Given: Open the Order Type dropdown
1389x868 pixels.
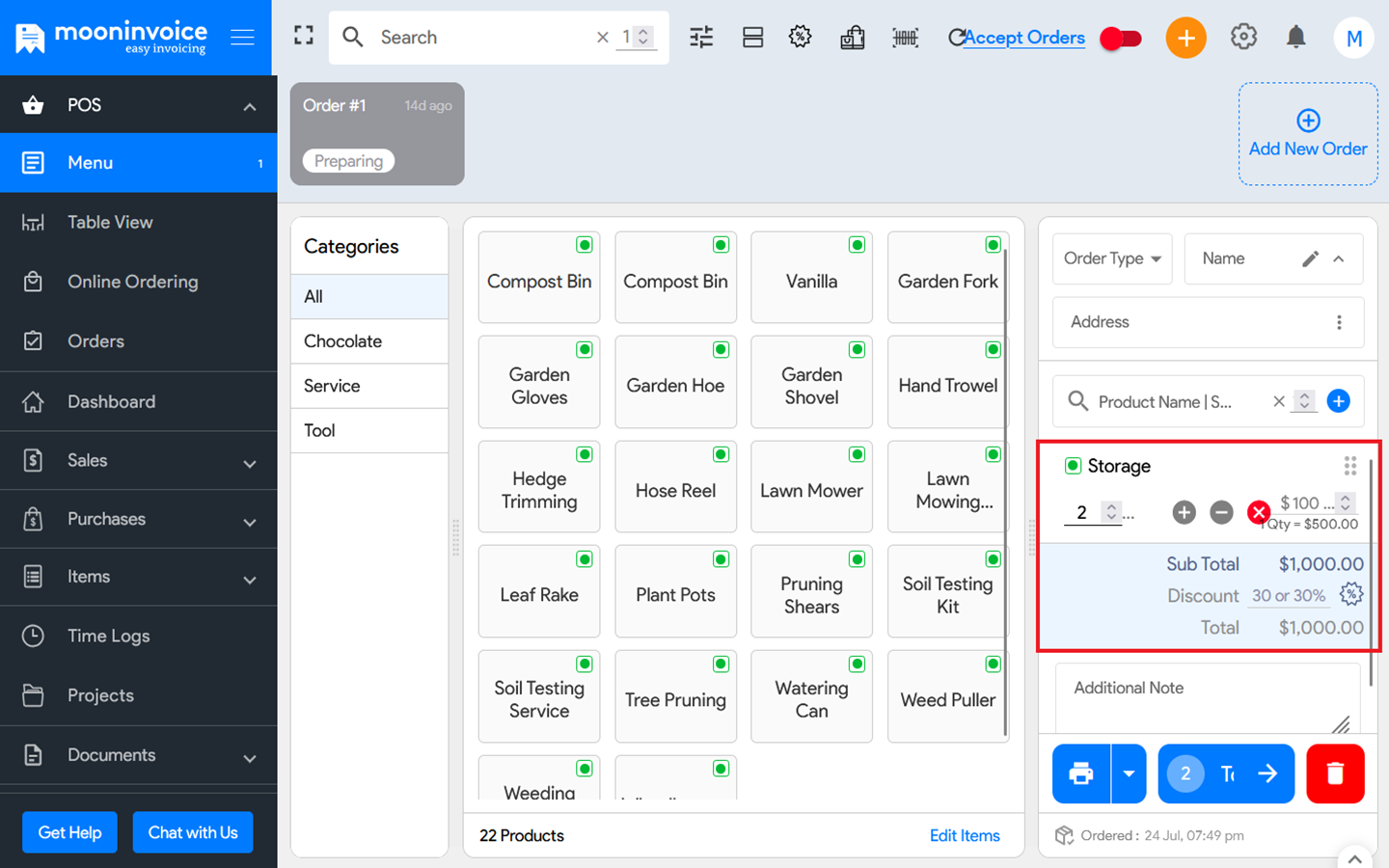Looking at the screenshot, I should point(1111,258).
